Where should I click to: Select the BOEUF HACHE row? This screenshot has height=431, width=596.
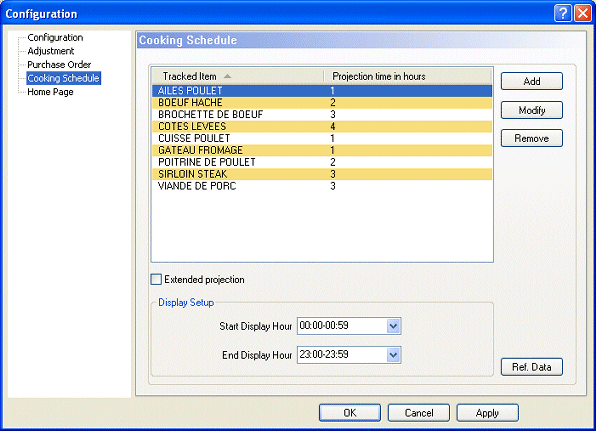(322, 103)
